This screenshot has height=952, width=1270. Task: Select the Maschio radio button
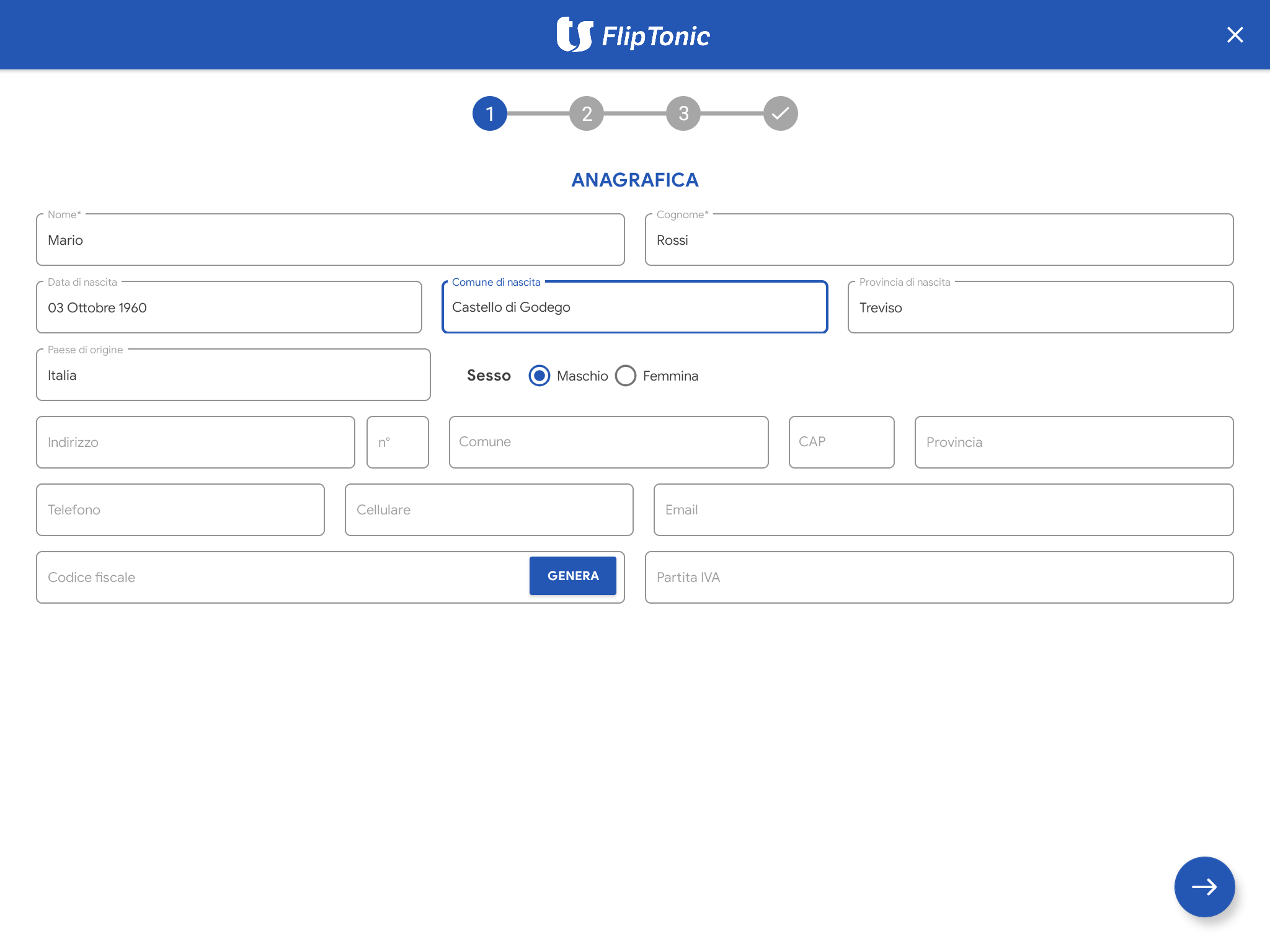point(540,376)
